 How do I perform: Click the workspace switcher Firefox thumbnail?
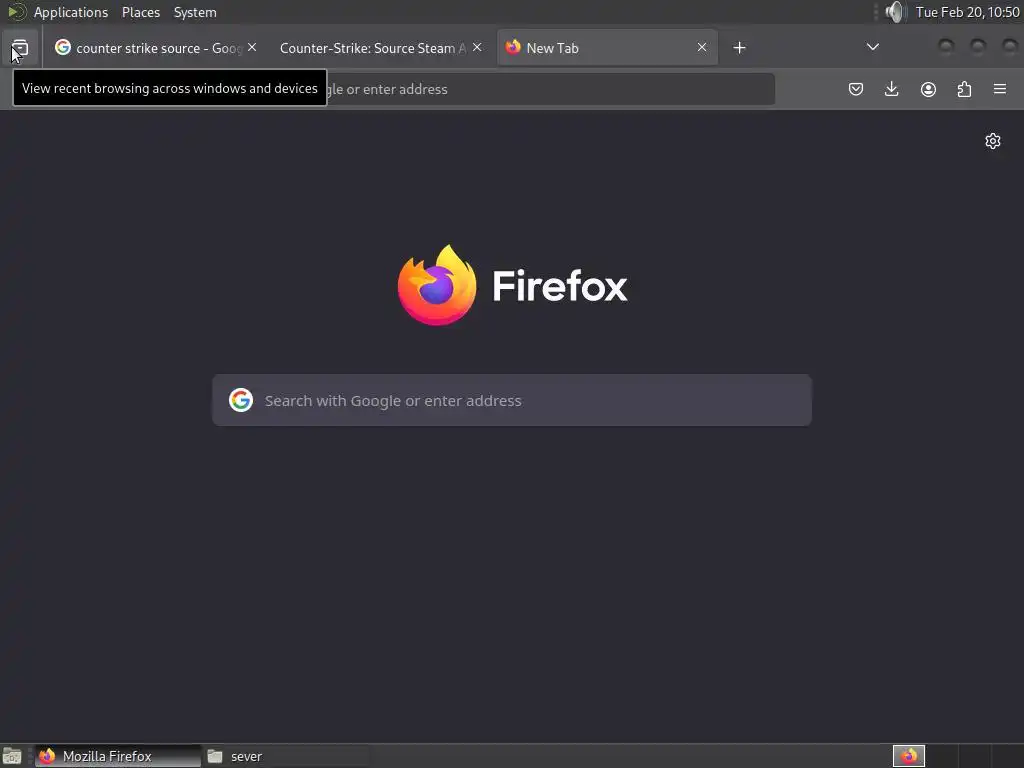point(909,756)
